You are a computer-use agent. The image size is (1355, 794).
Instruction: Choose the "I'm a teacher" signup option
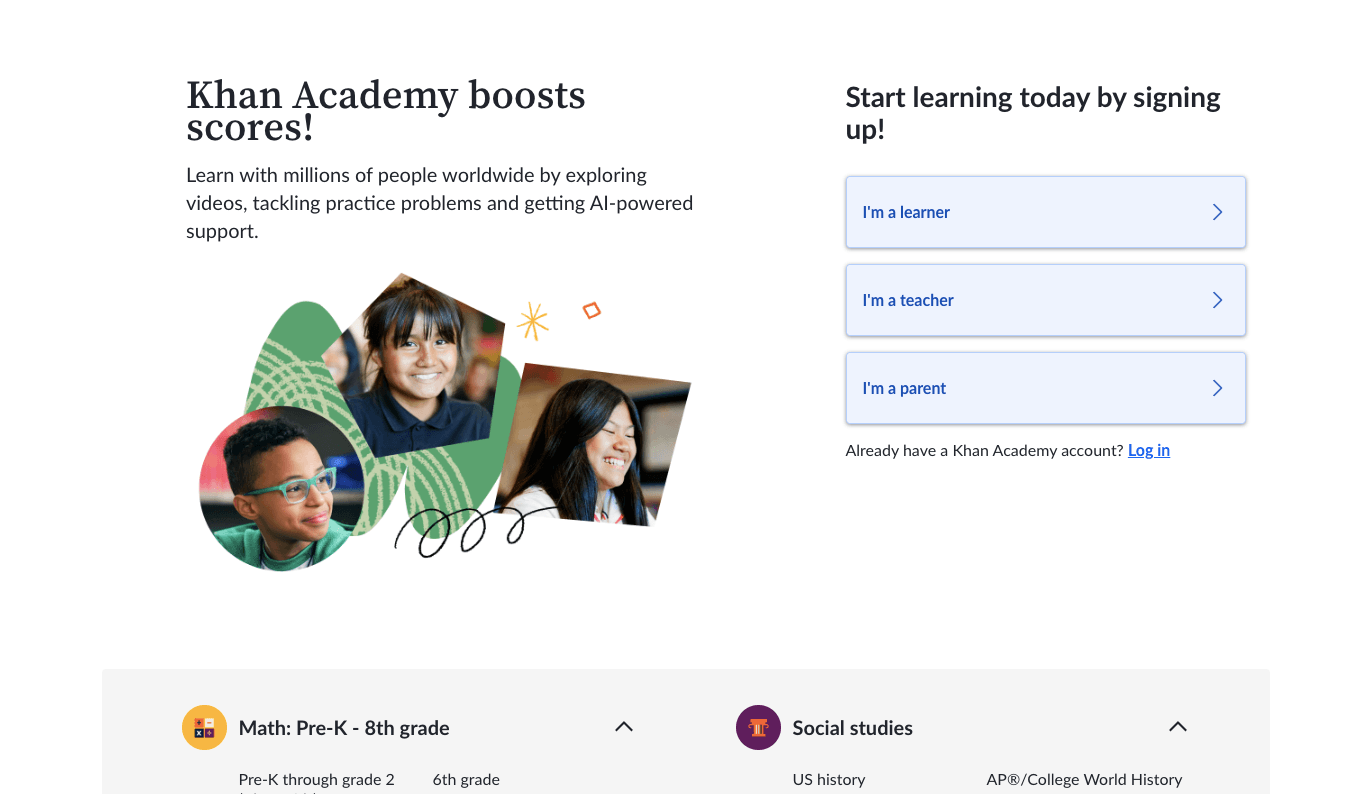coord(1045,300)
